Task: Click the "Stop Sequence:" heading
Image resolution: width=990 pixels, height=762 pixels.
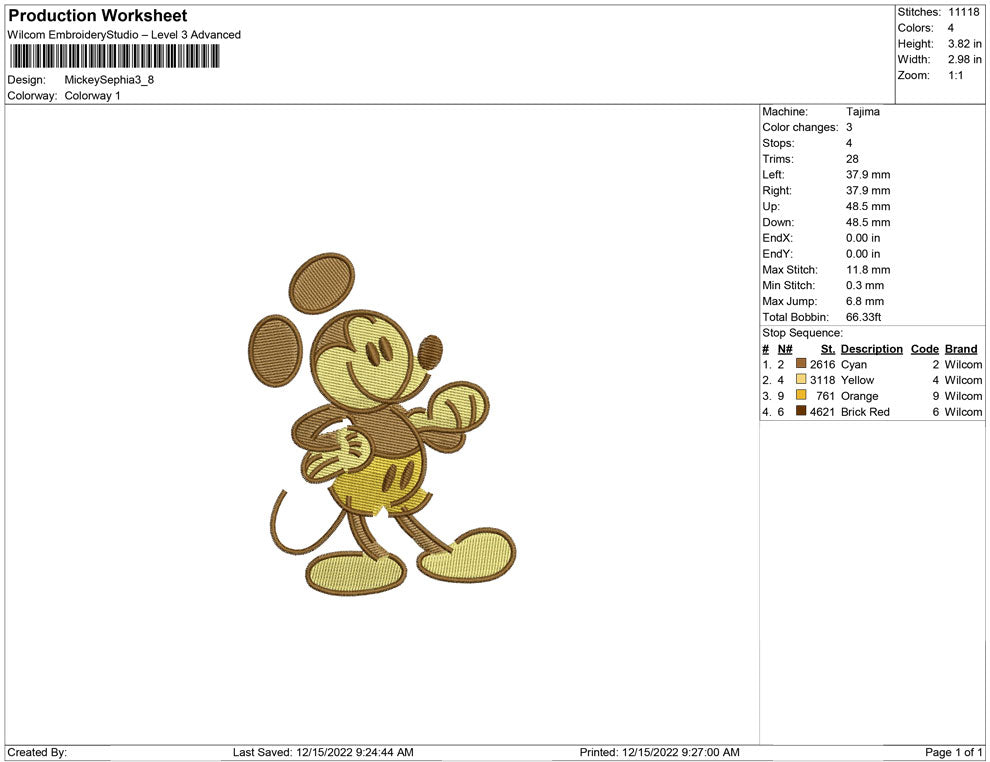Action: 802,333
